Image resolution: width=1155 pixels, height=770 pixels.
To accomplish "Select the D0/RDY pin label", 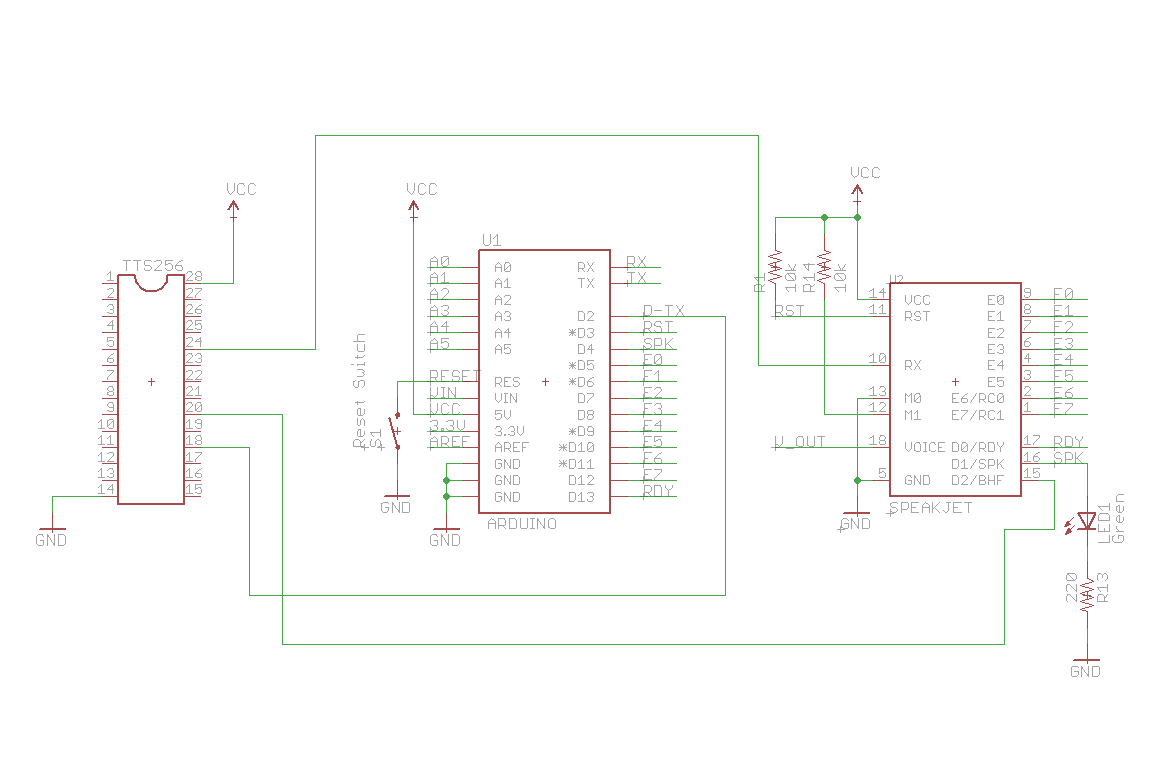I will [977, 447].
